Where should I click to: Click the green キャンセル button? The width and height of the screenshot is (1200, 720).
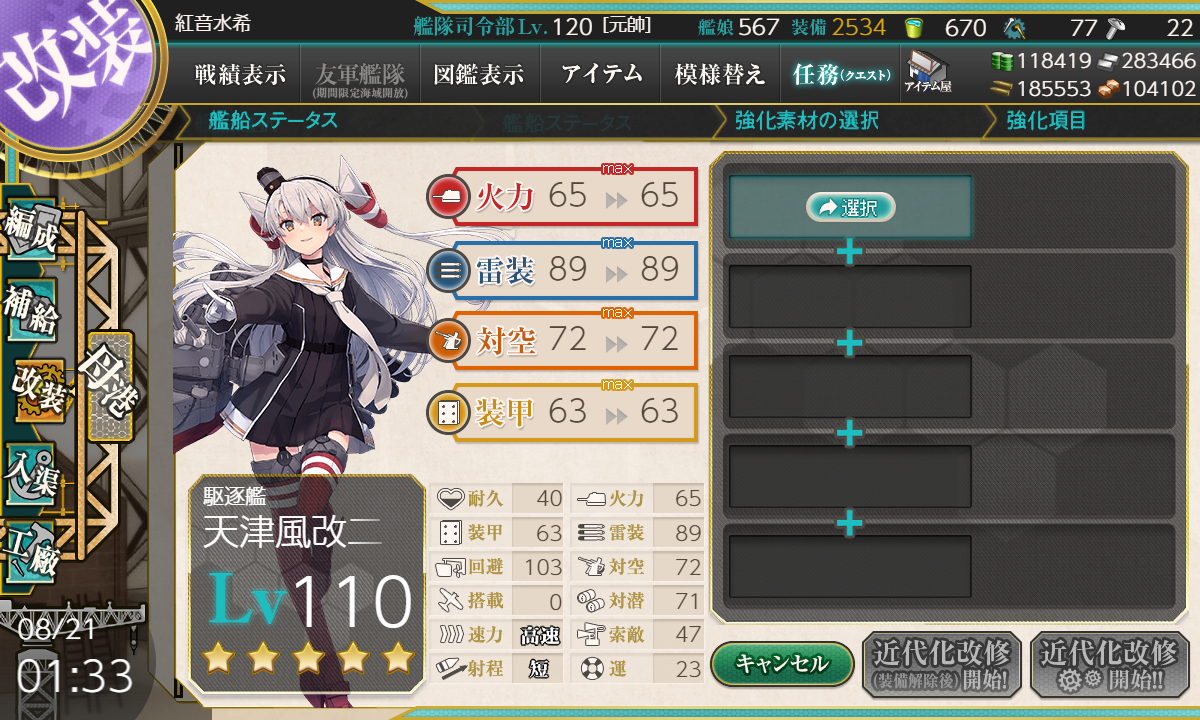point(782,663)
